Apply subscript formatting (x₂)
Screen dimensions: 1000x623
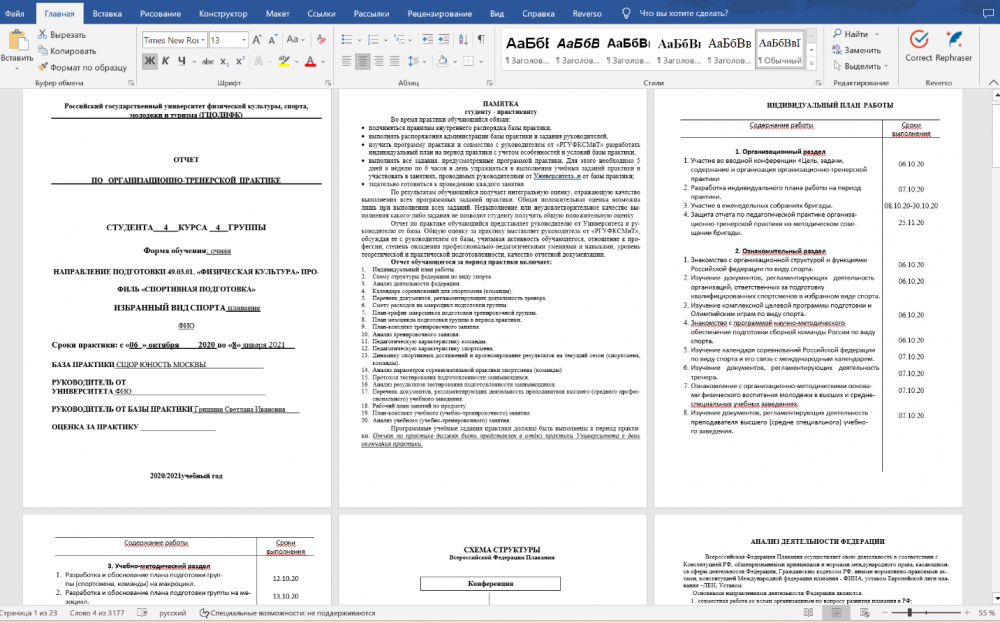pyautogui.click(x=224, y=62)
